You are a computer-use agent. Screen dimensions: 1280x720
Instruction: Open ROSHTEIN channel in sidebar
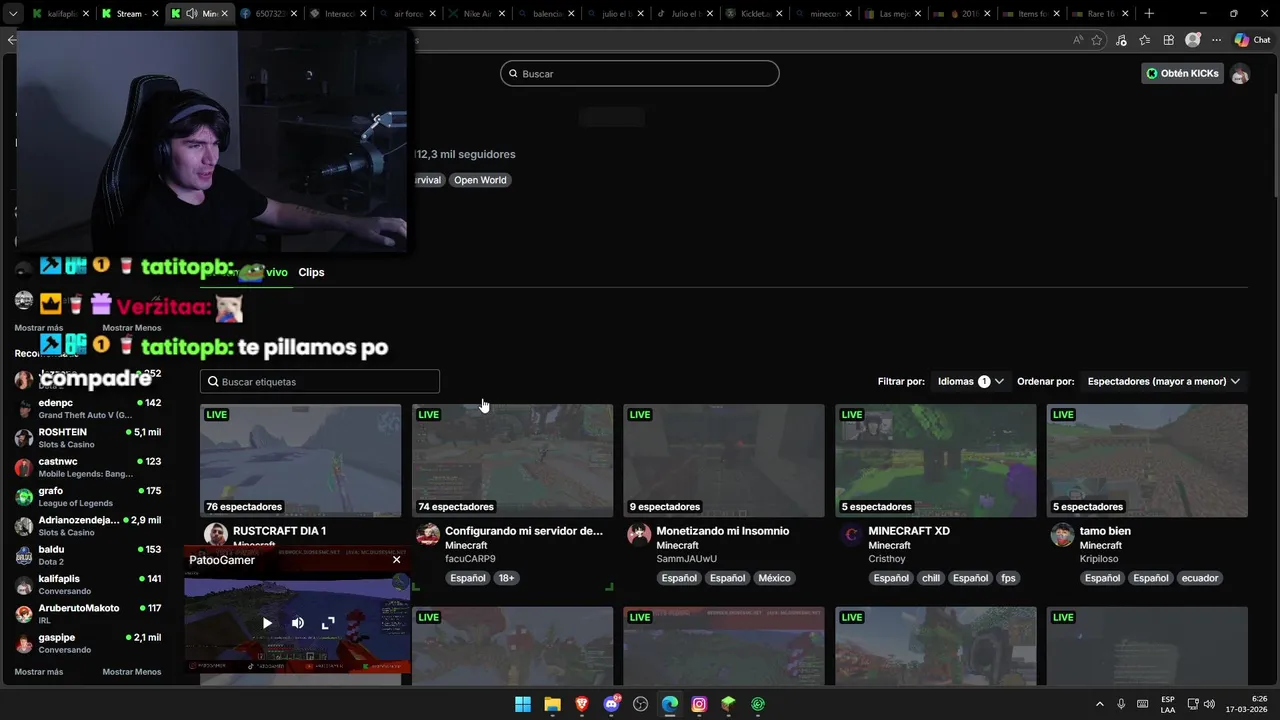tap(87, 438)
